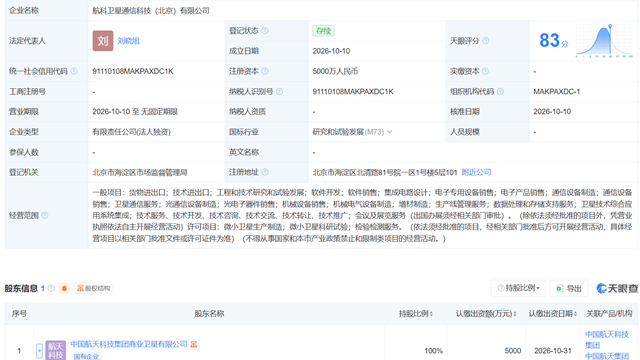Expand shareholder row 1 with plus icon

tap(39, 351)
